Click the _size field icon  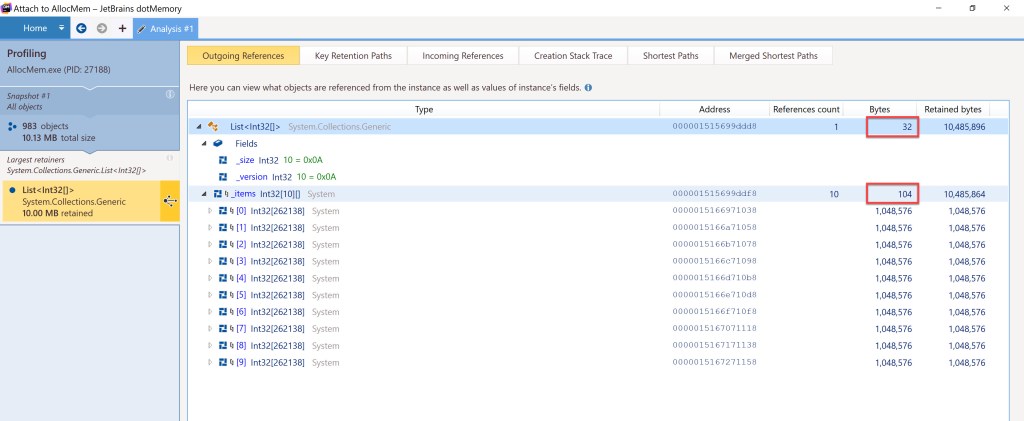click(x=224, y=160)
